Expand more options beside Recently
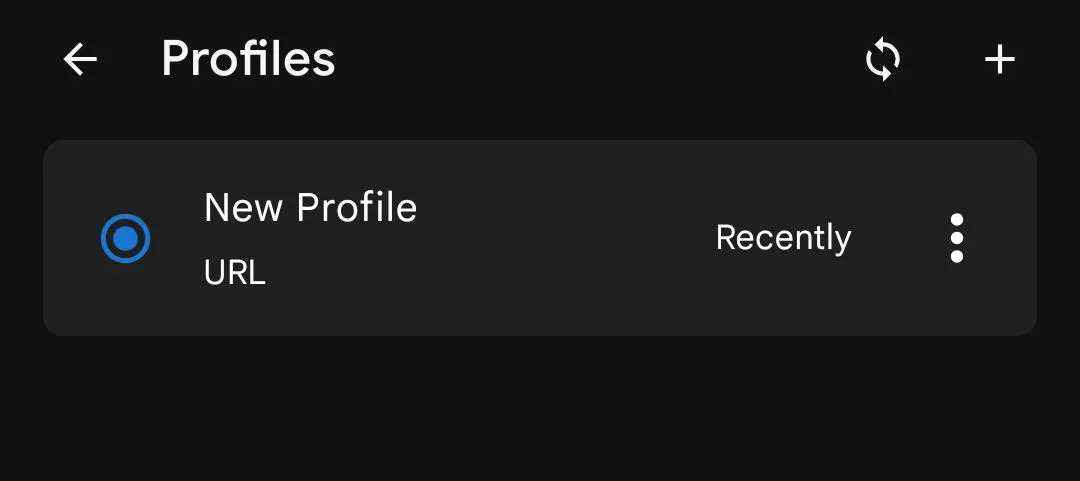1080x481 pixels. tap(957, 238)
